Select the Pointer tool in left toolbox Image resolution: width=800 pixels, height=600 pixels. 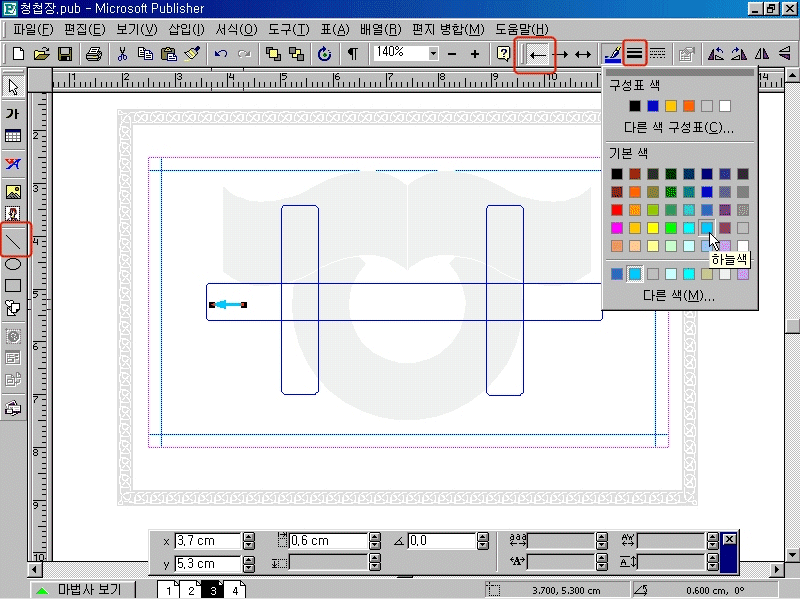tap(13, 87)
